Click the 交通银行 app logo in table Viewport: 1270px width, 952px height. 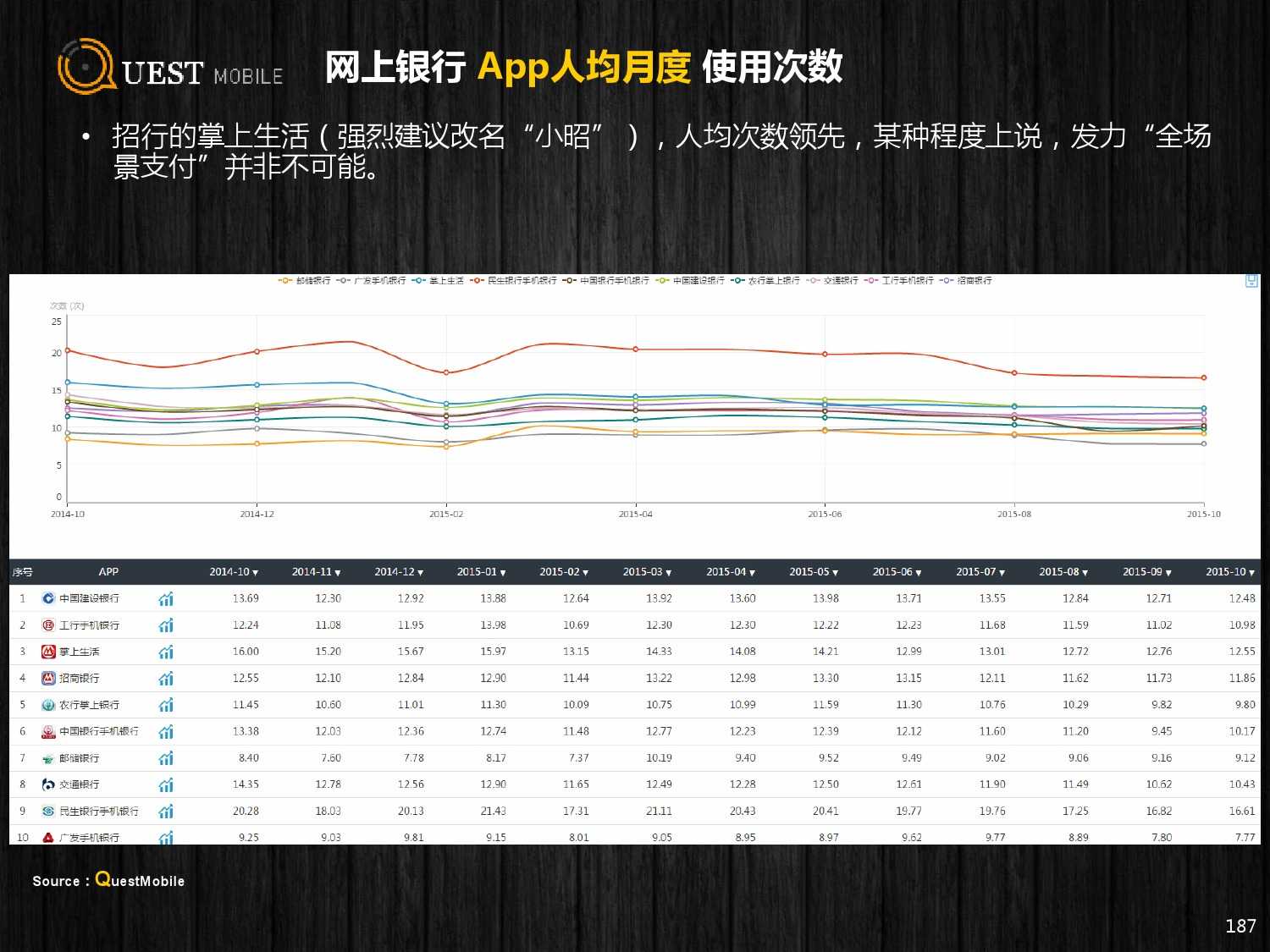pyautogui.click(x=48, y=784)
